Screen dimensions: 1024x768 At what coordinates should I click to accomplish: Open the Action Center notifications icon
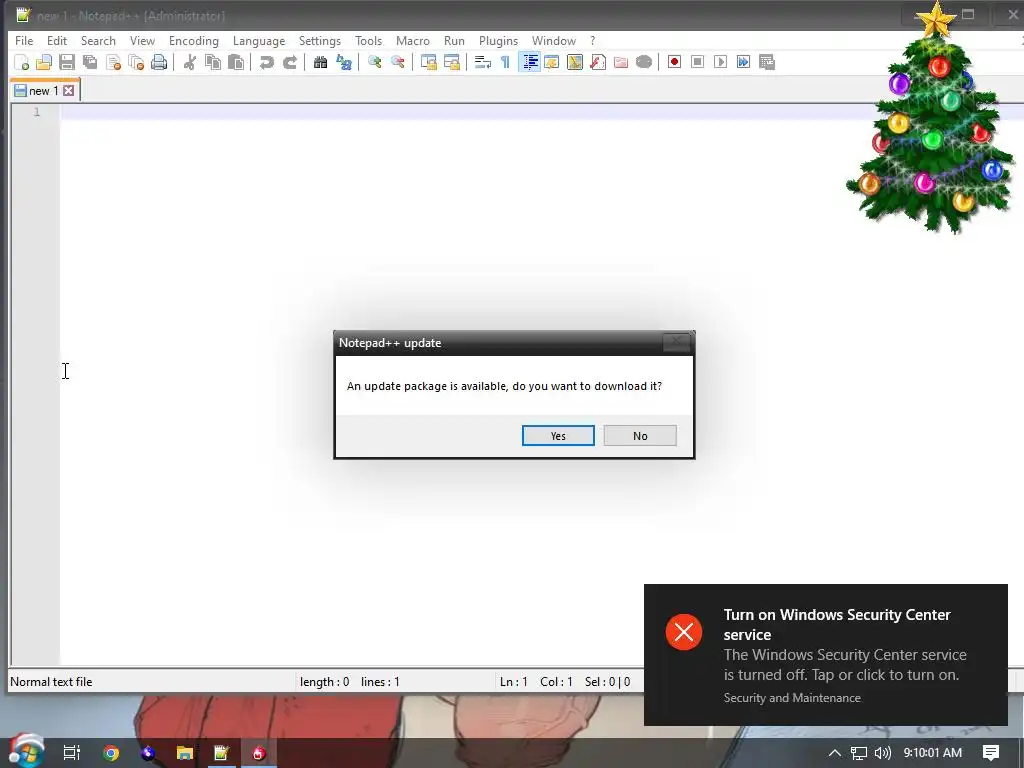click(x=991, y=753)
